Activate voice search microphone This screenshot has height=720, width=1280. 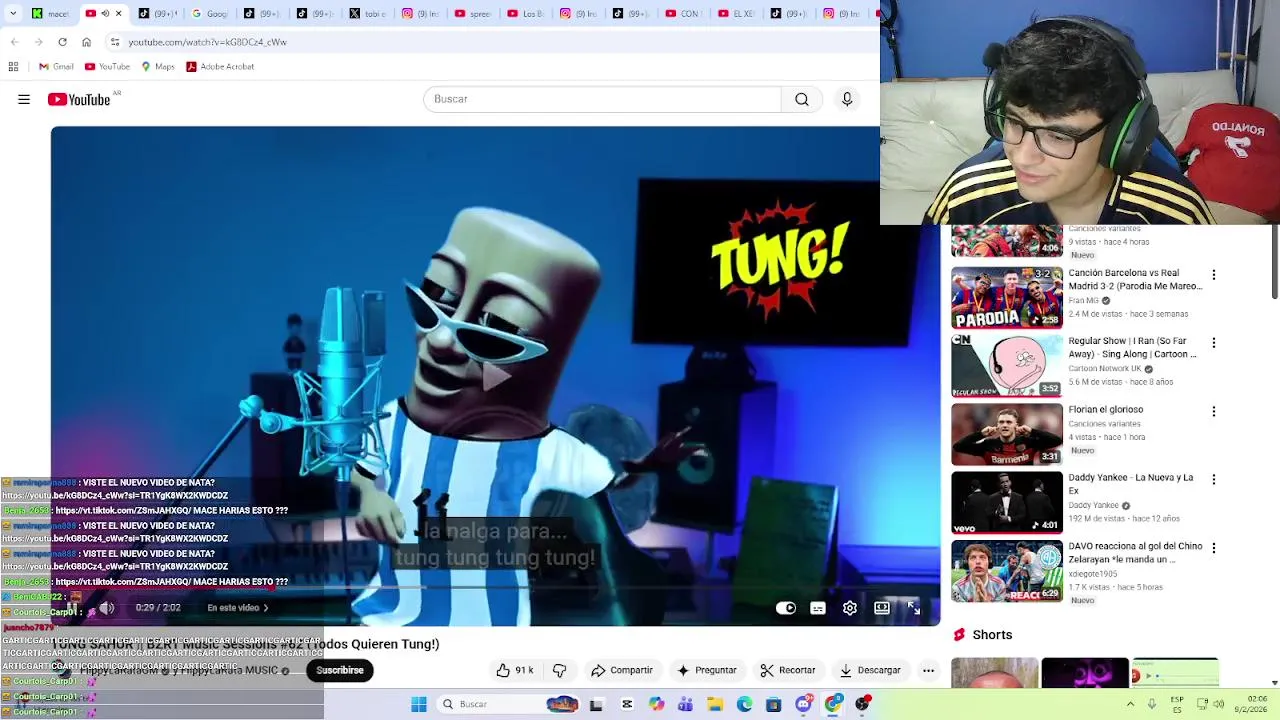click(x=847, y=99)
